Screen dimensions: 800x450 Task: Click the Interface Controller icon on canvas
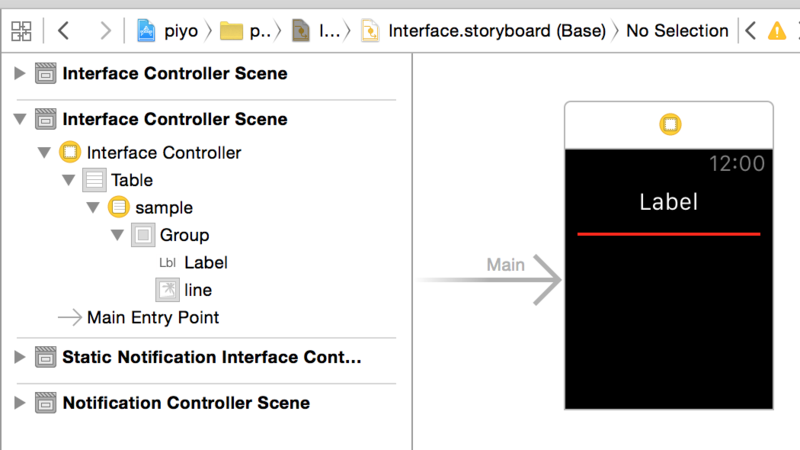669,125
